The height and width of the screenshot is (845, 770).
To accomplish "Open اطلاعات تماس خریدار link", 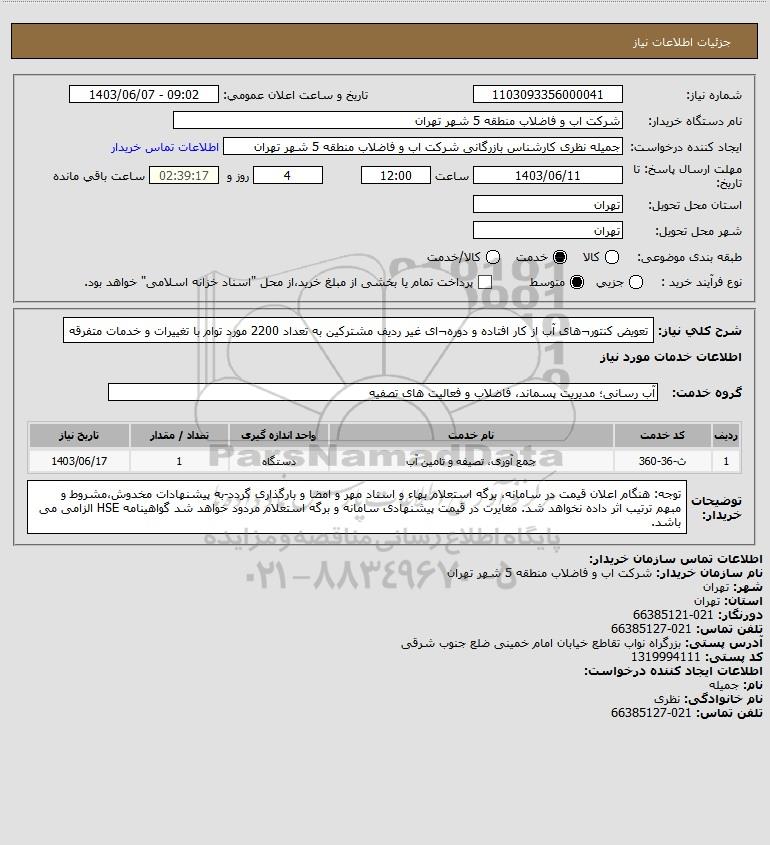I will tap(165, 147).
